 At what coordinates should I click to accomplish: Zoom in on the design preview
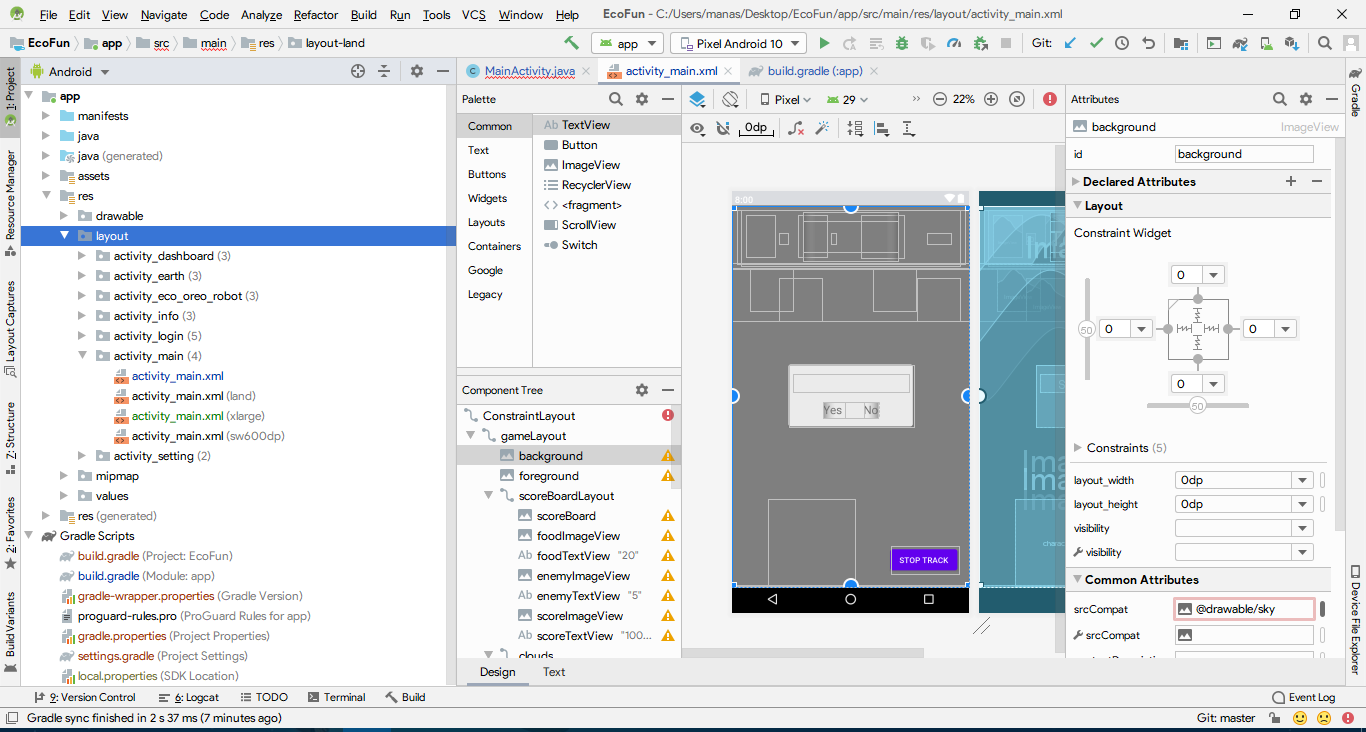point(991,99)
